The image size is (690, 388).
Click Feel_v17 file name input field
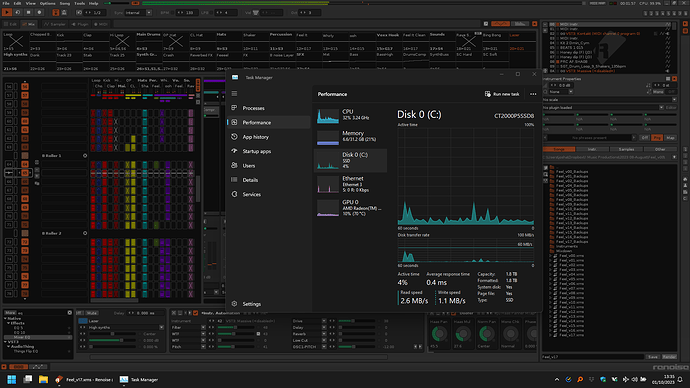point(593,357)
